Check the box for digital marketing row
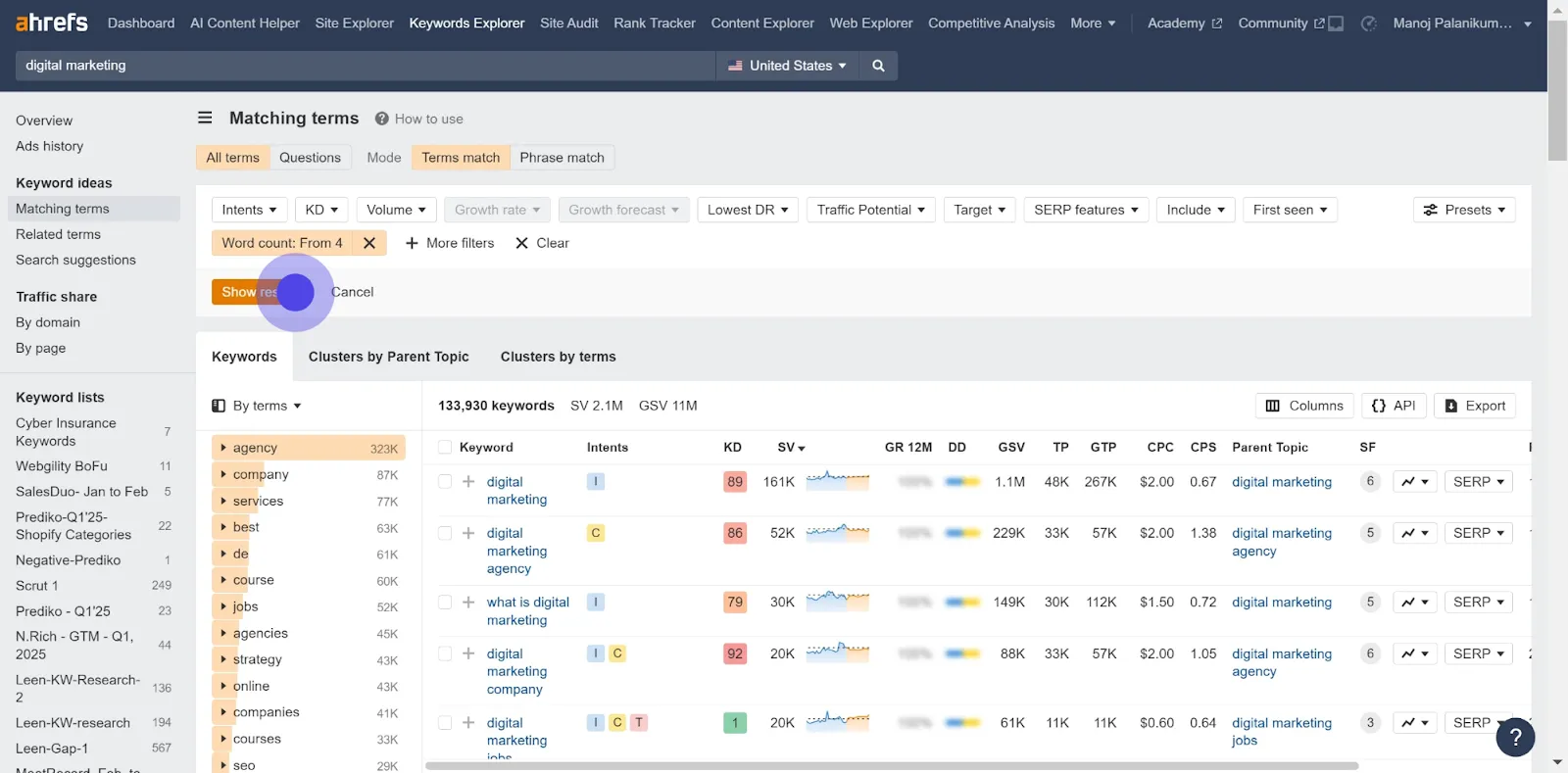The height and width of the screenshot is (773, 1568). tap(445, 482)
